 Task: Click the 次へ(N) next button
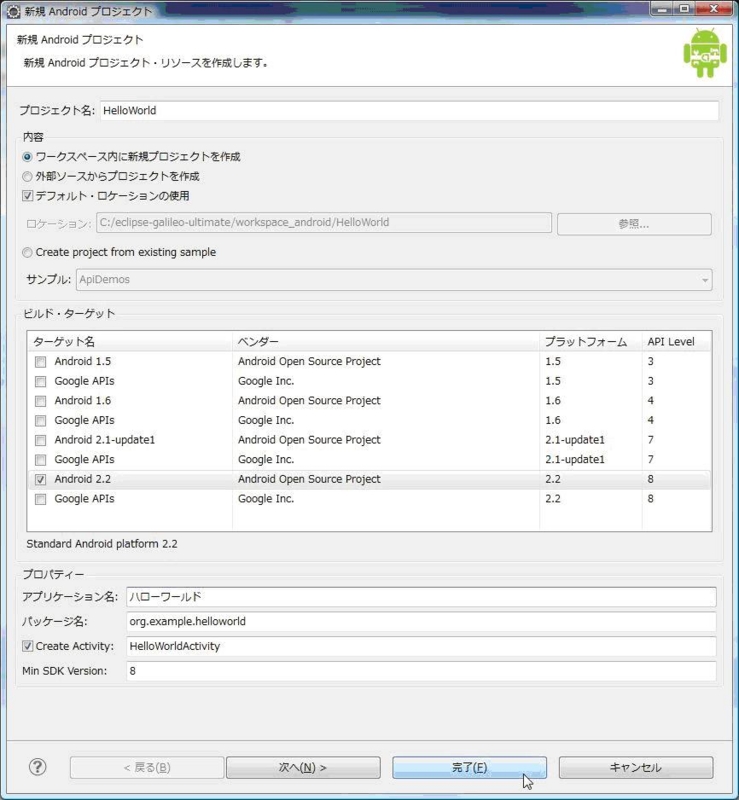(303, 767)
